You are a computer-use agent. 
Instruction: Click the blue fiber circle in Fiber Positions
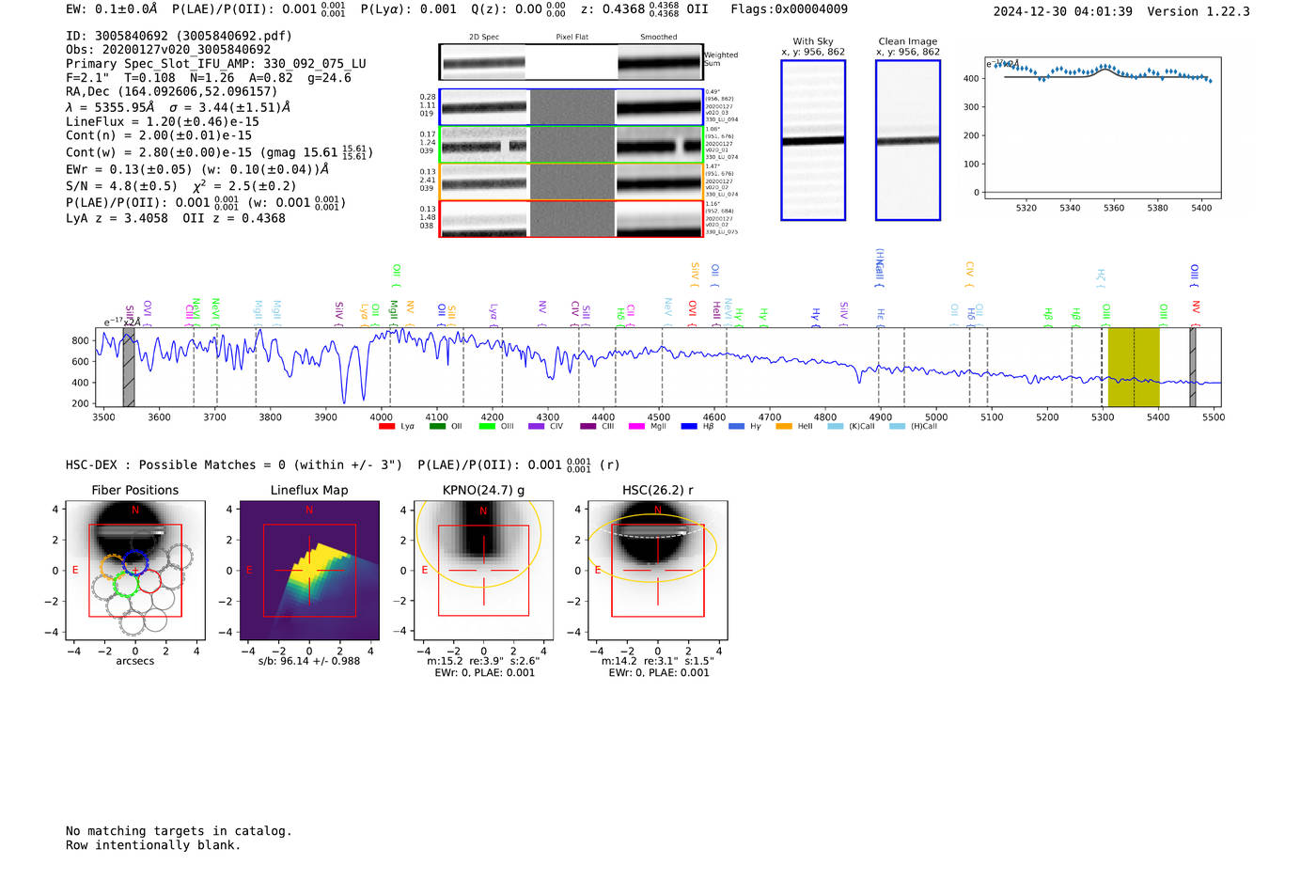(x=136, y=563)
